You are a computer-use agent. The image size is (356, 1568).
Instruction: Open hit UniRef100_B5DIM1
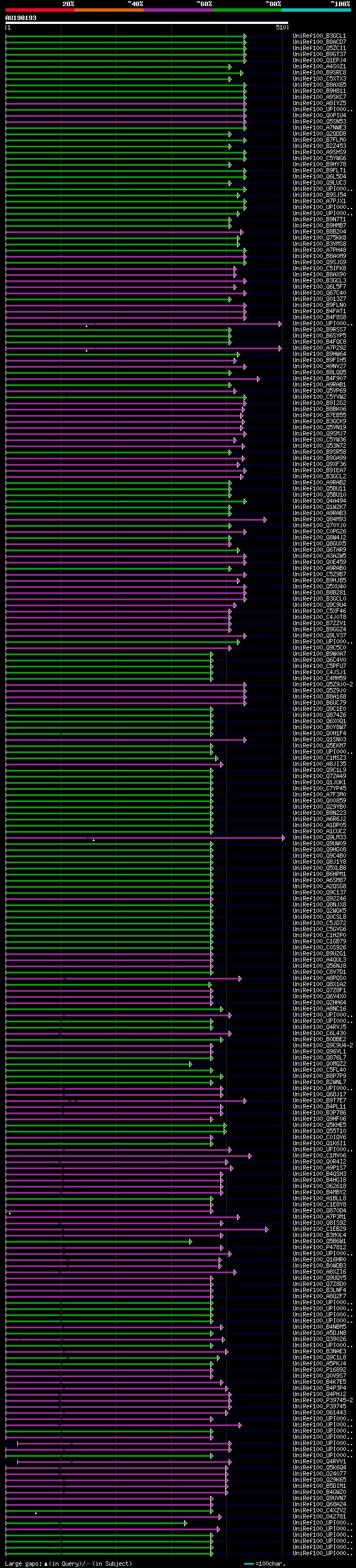pyautogui.click(x=319, y=1486)
